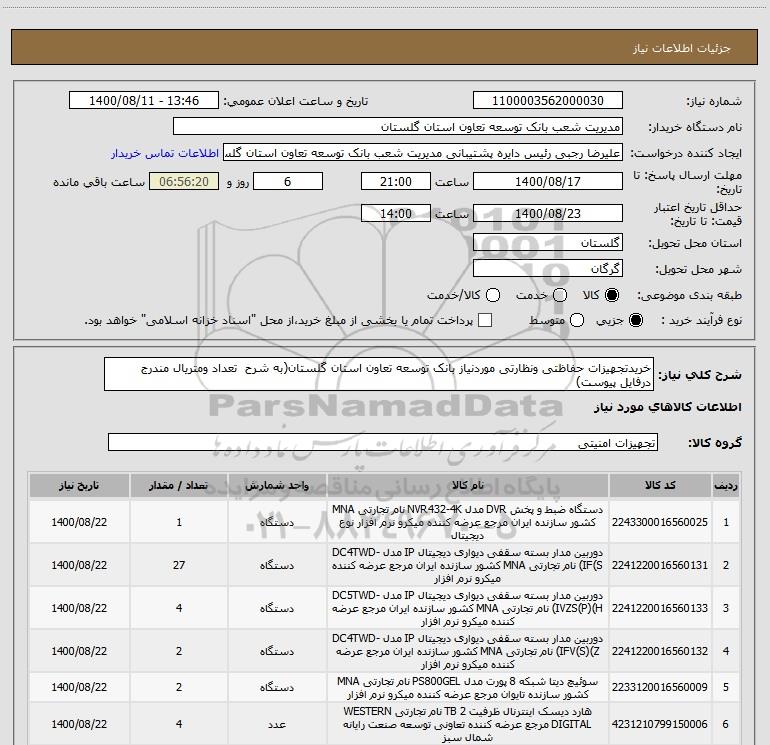Viewport: 770px width, 745px height.
Task: Click the DC5TWD camera product name cell
Action: 468,608
